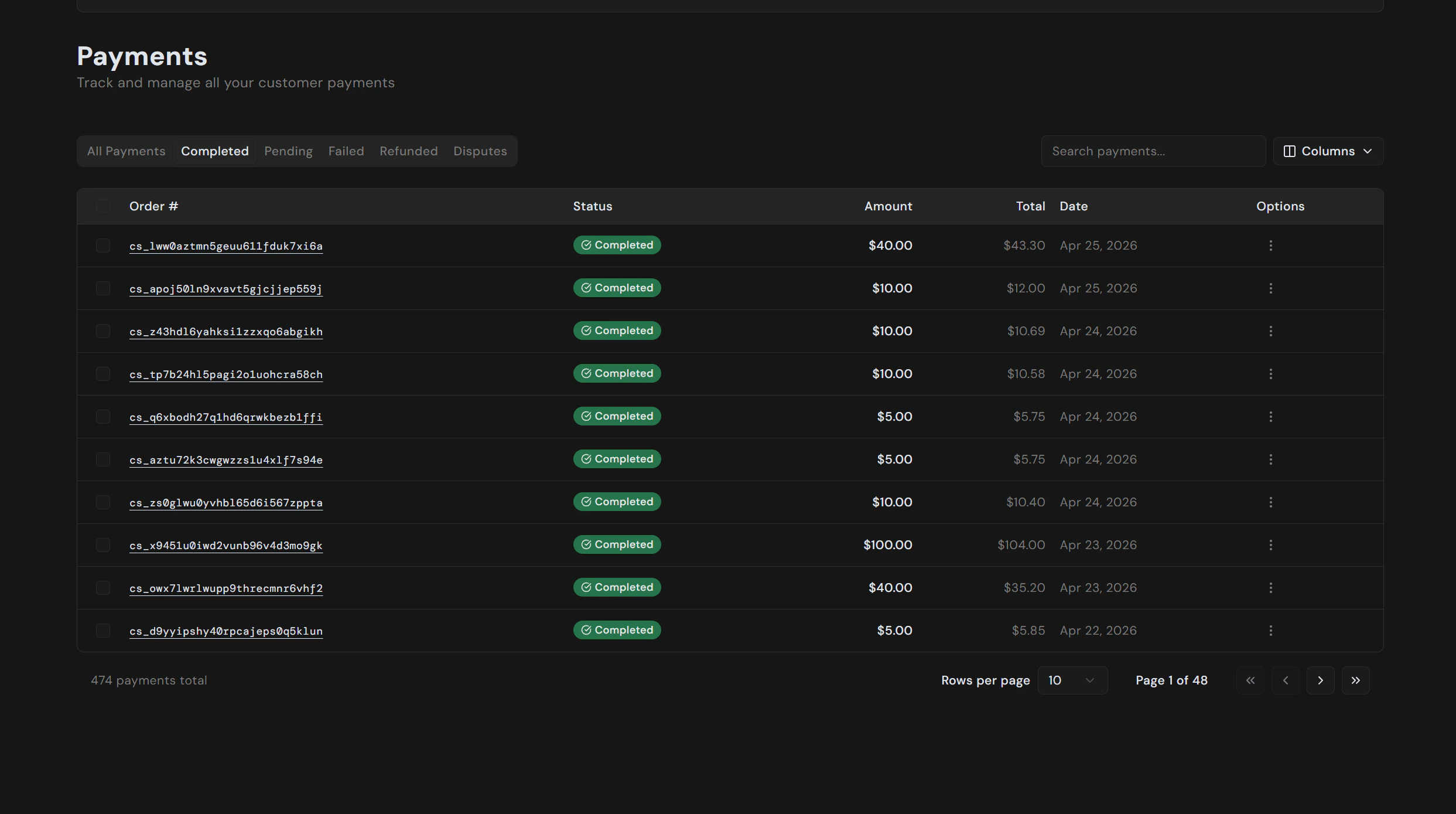Click the Status column header
The height and width of the screenshot is (814, 1456).
(x=592, y=206)
